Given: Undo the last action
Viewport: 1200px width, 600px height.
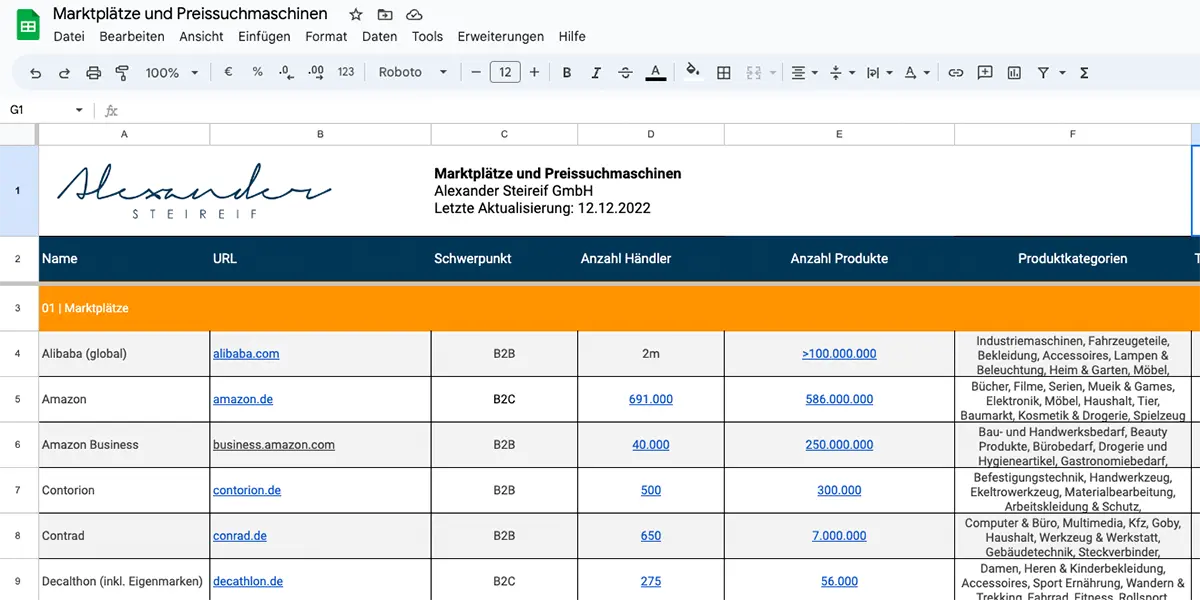Looking at the screenshot, I should pos(36,72).
